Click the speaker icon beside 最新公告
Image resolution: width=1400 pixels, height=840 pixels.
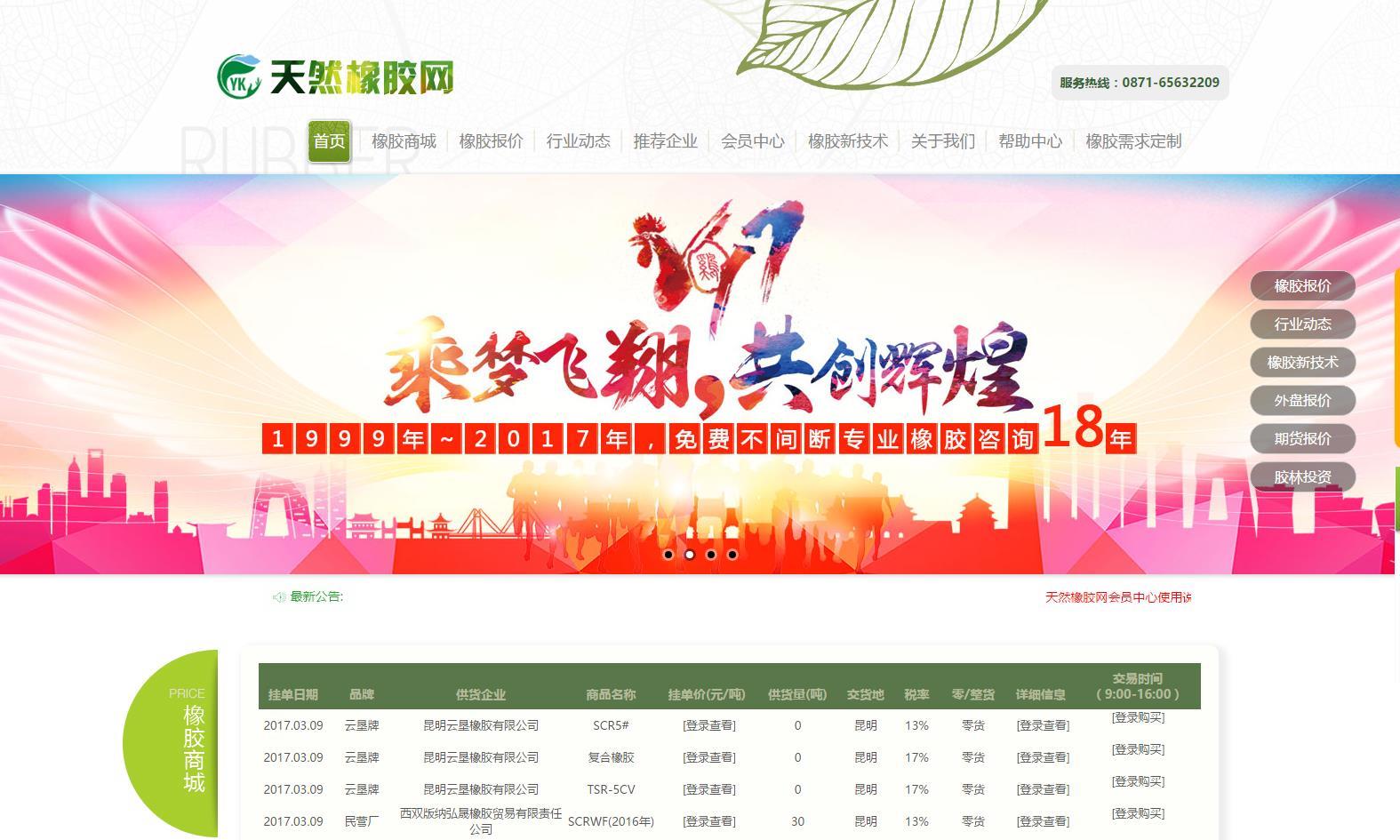tap(278, 597)
